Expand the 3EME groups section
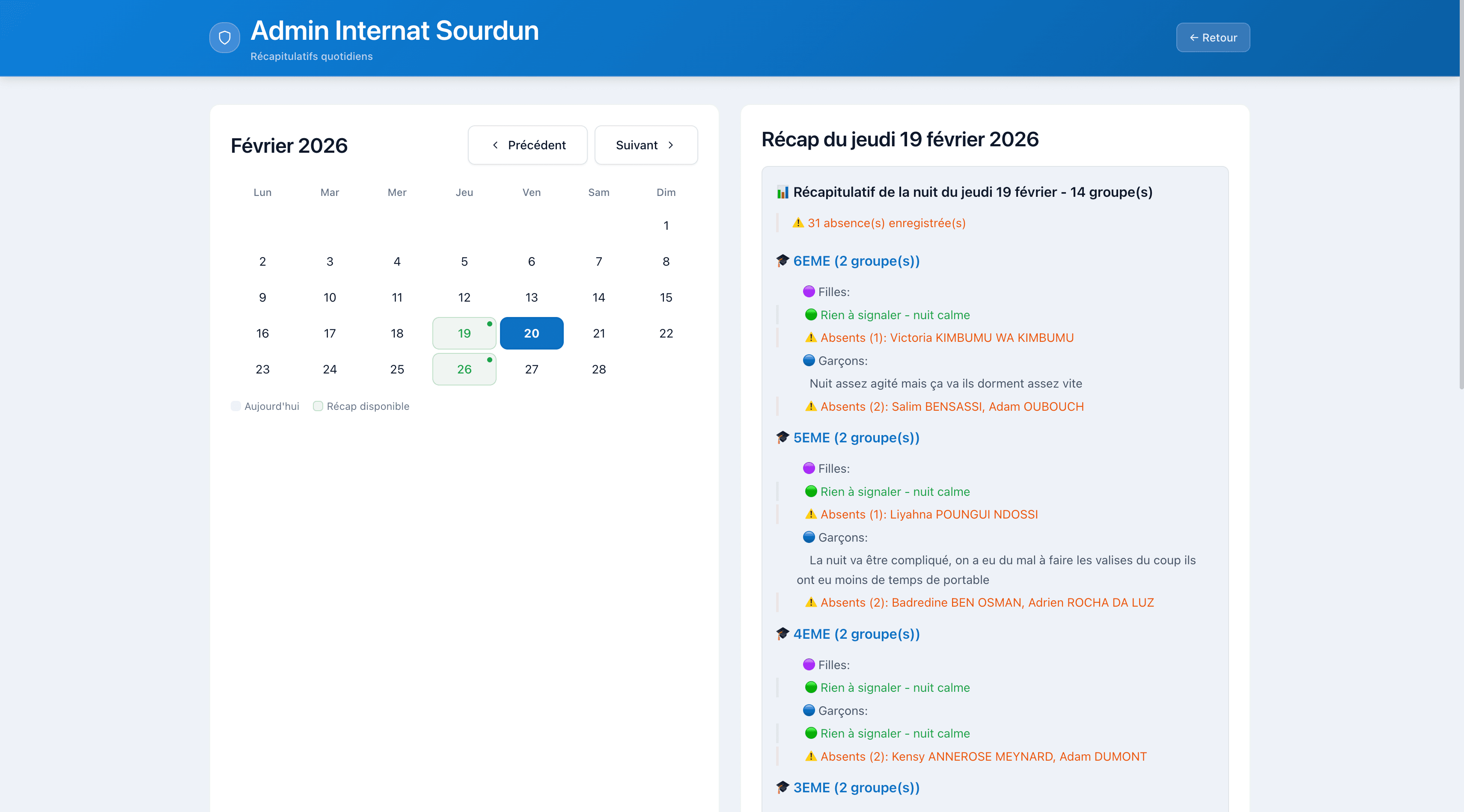 click(856, 788)
